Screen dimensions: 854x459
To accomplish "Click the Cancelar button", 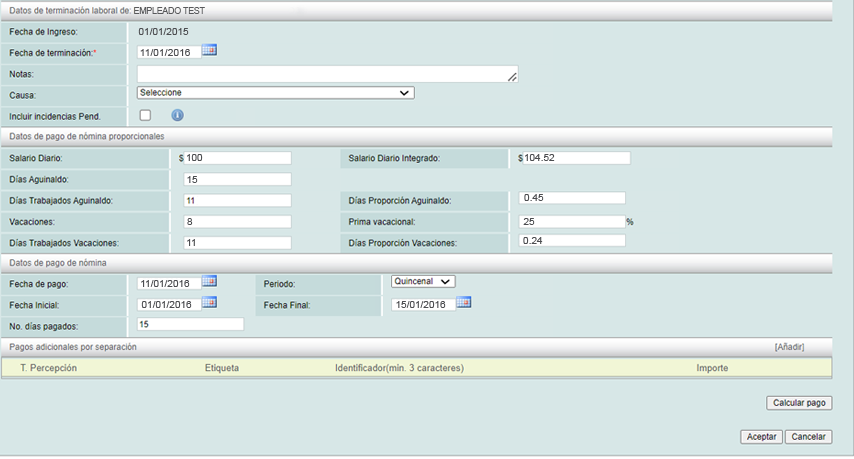I will [808, 437].
